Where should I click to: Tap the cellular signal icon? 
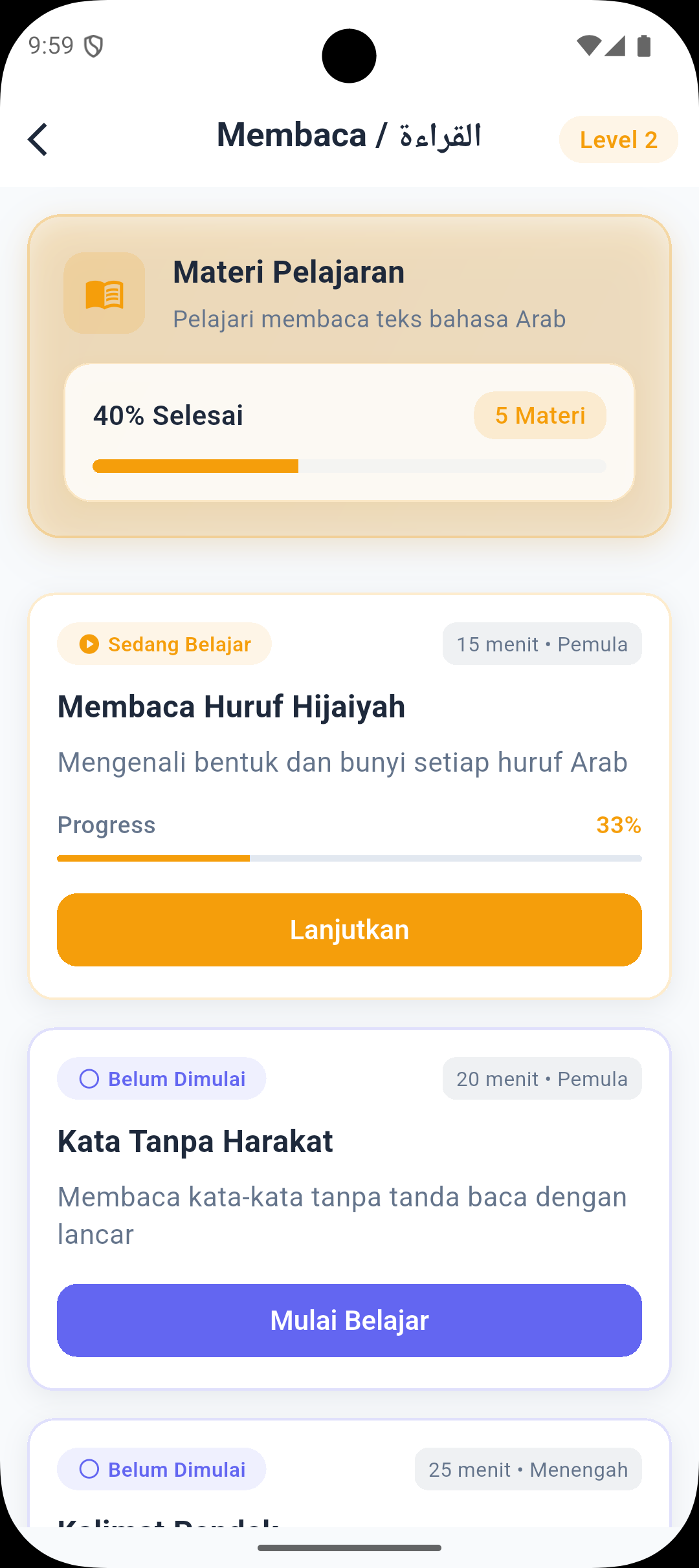616,46
